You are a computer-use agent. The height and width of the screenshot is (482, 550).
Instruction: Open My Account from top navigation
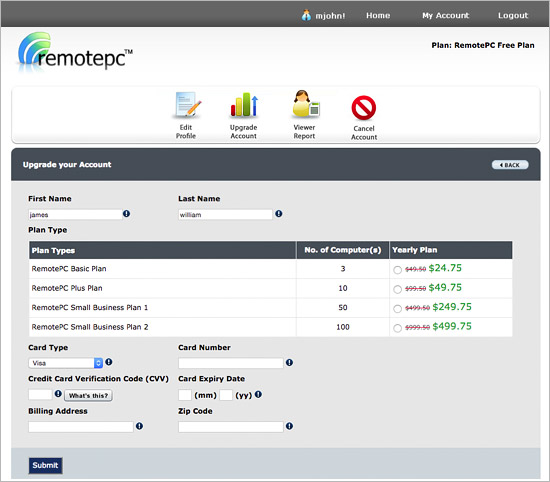tap(445, 15)
